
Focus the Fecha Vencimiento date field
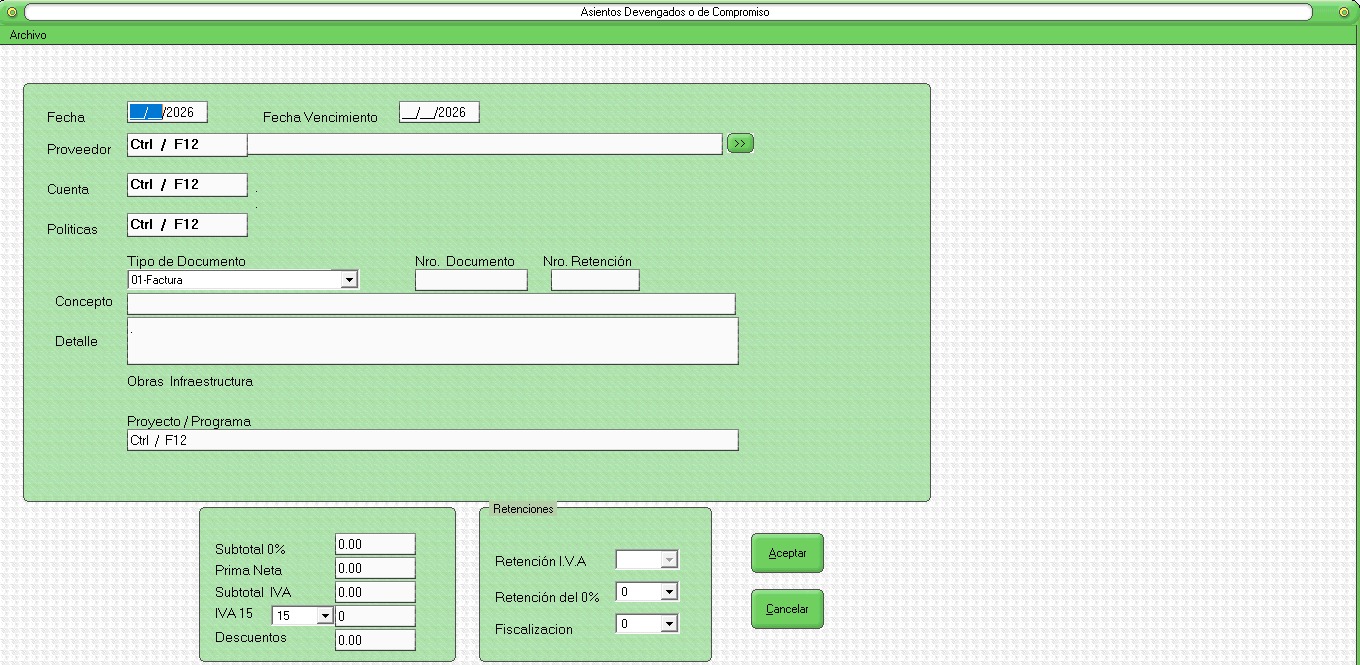439,113
